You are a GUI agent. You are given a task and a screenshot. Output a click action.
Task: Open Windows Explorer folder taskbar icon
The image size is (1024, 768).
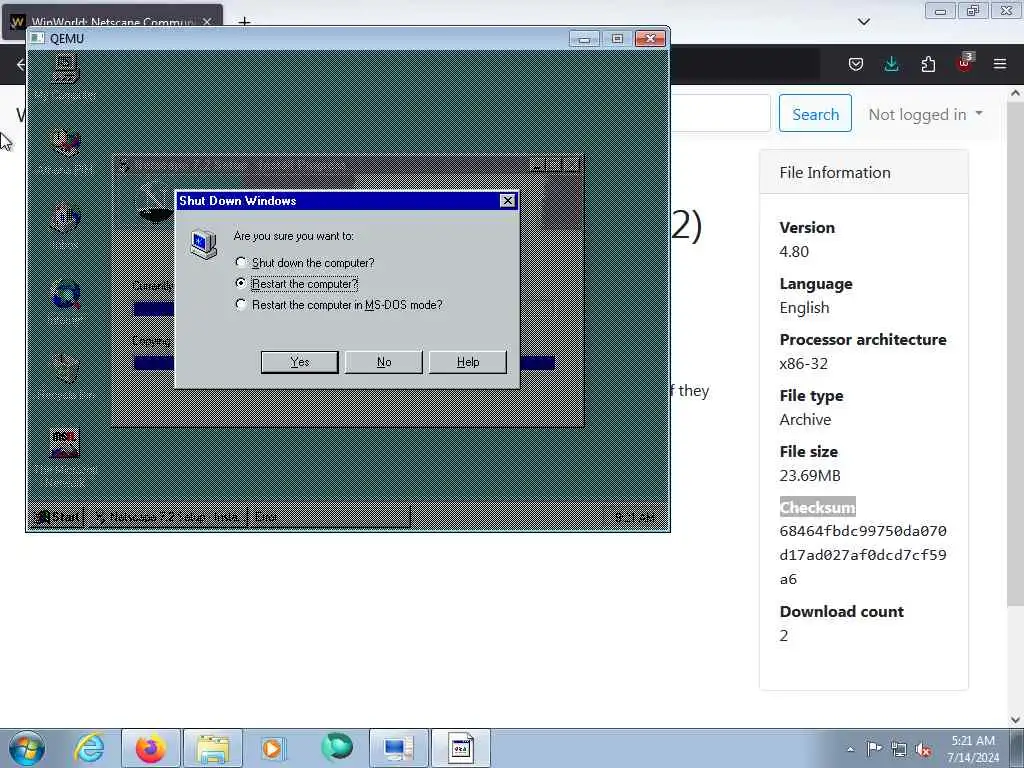[x=213, y=748]
